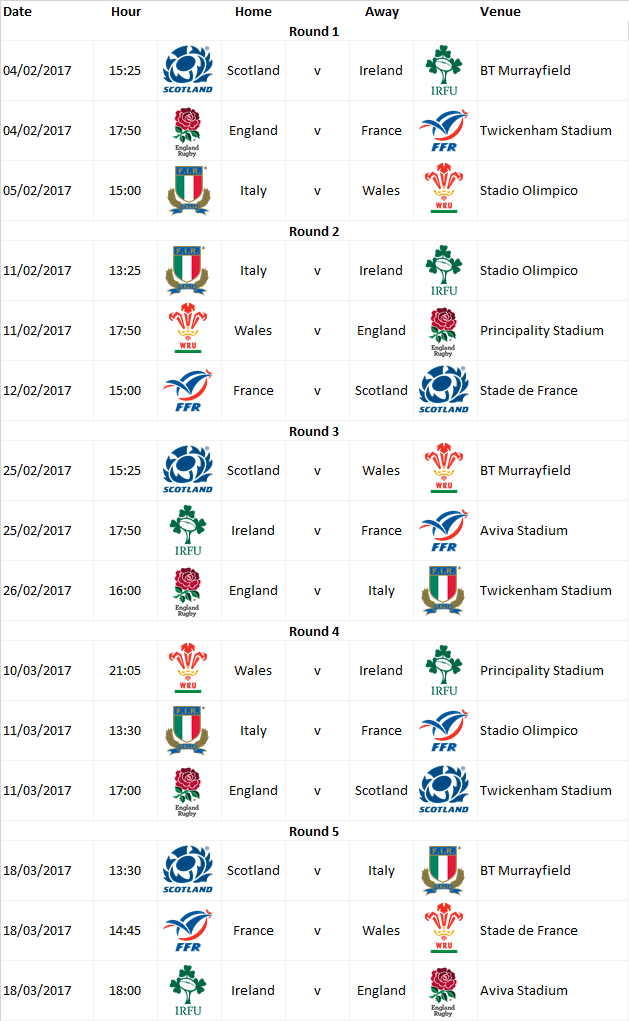The image size is (629, 1021).
Task: Select Principality Stadium cell in Round 4
Action: [541, 671]
